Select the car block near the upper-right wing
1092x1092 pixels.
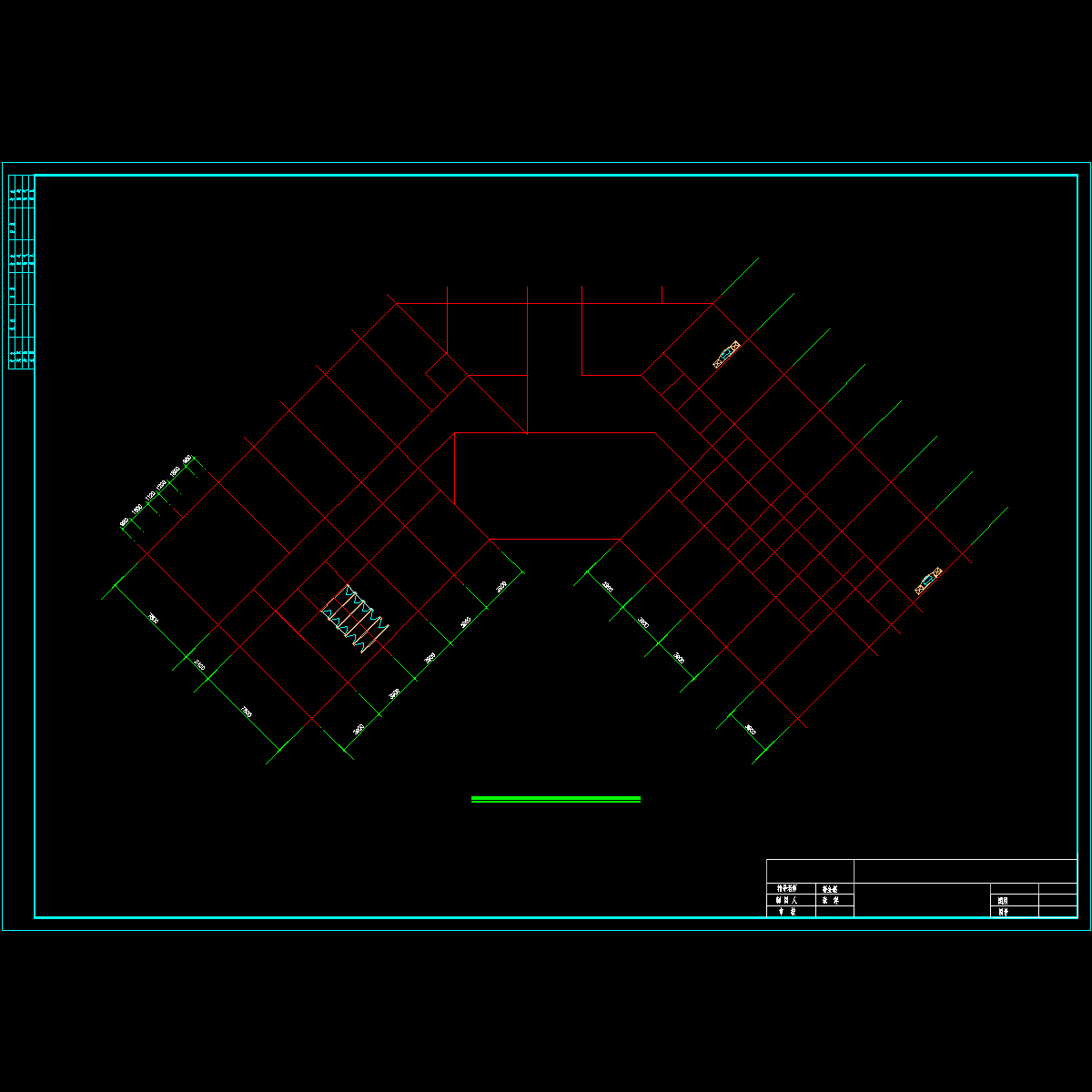(x=726, y=355)
